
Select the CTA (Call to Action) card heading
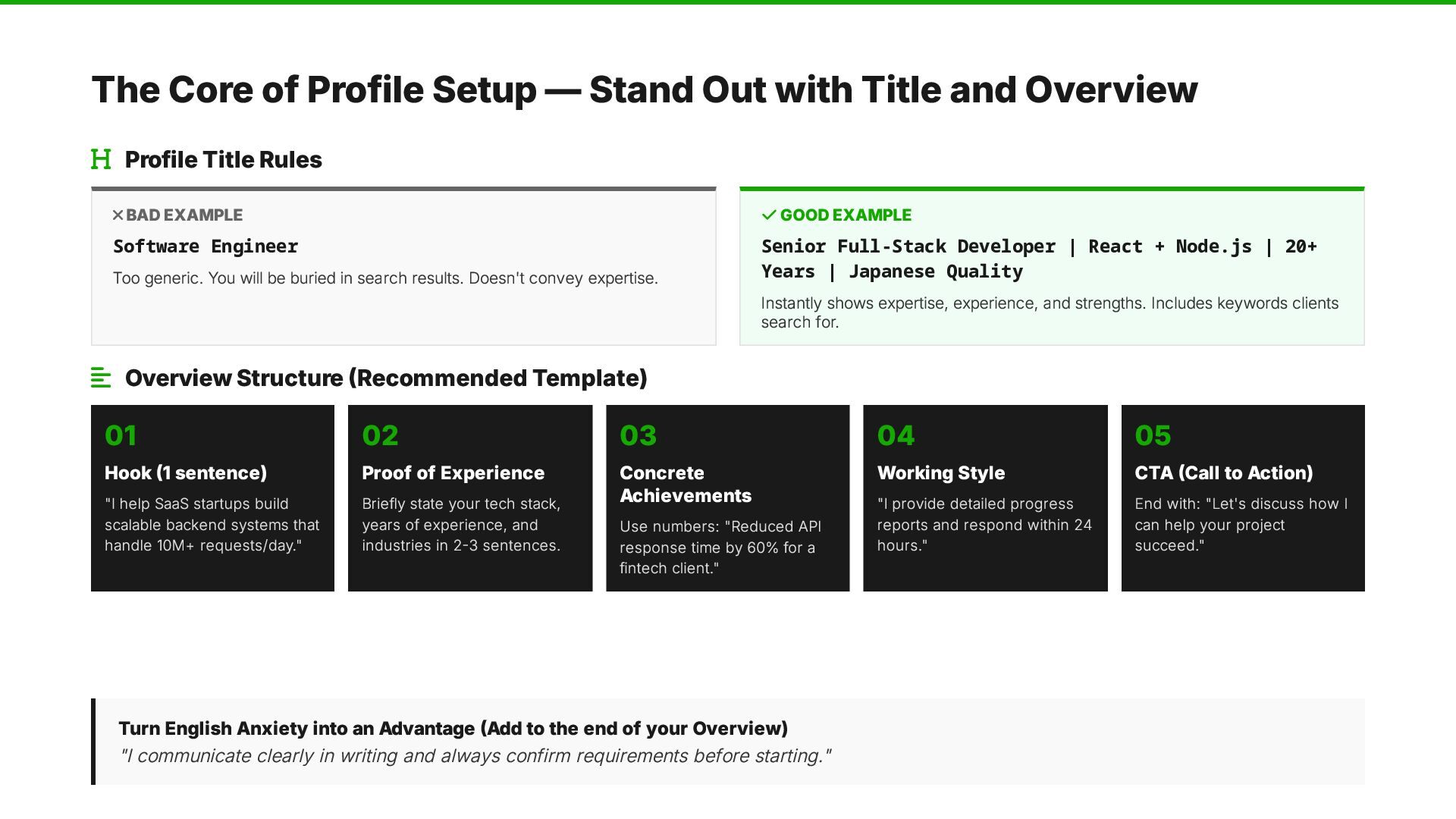(1223, 473)
